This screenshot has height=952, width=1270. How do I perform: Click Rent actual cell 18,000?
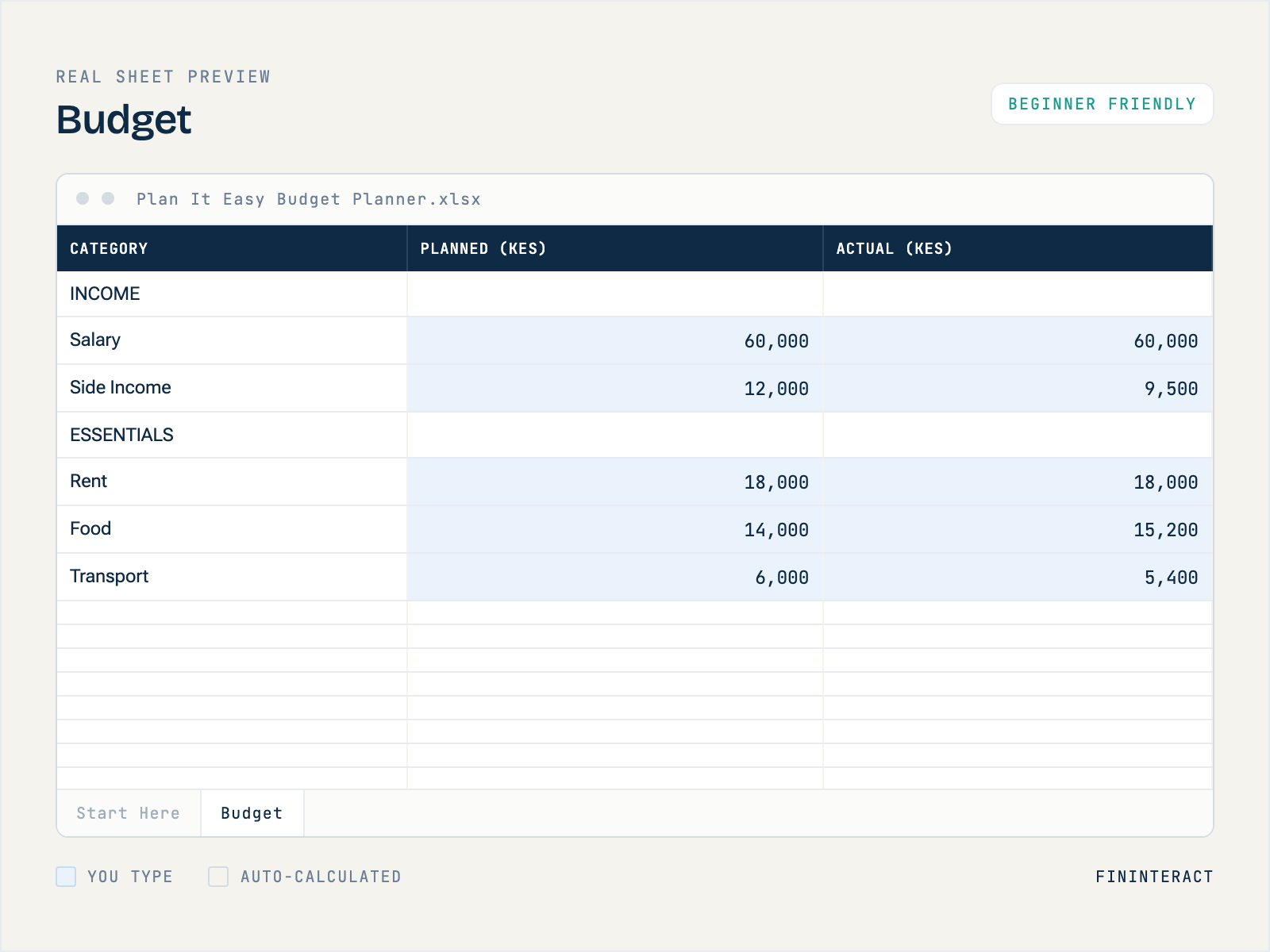pyautogui.click(x=1018, y=482)
